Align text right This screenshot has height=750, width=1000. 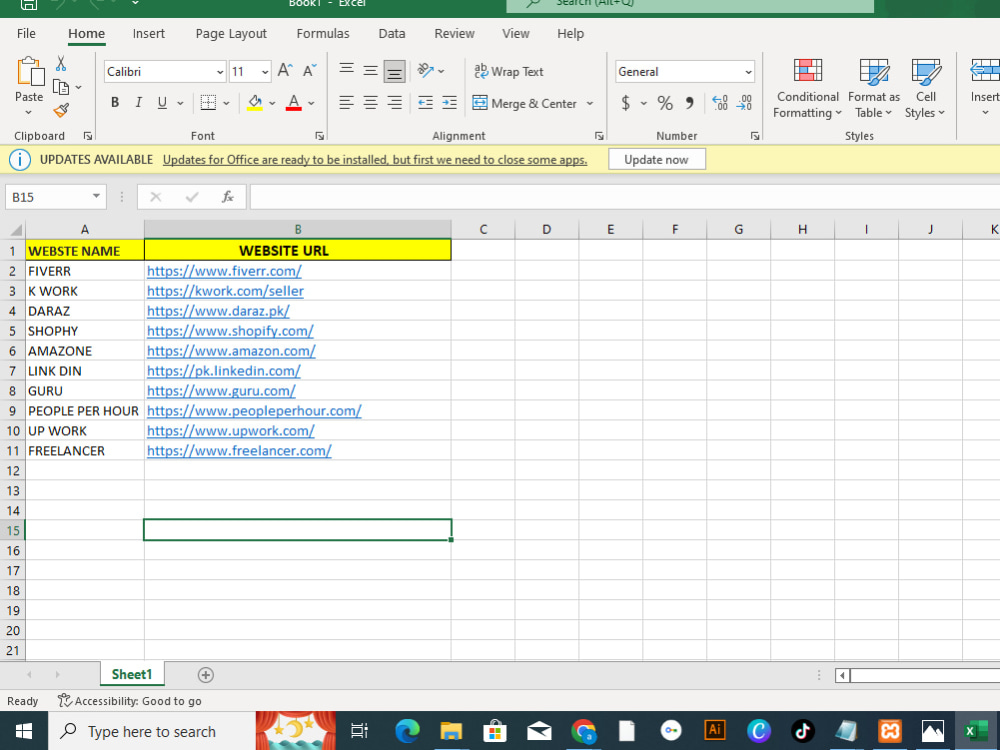(x=394, y=103)
